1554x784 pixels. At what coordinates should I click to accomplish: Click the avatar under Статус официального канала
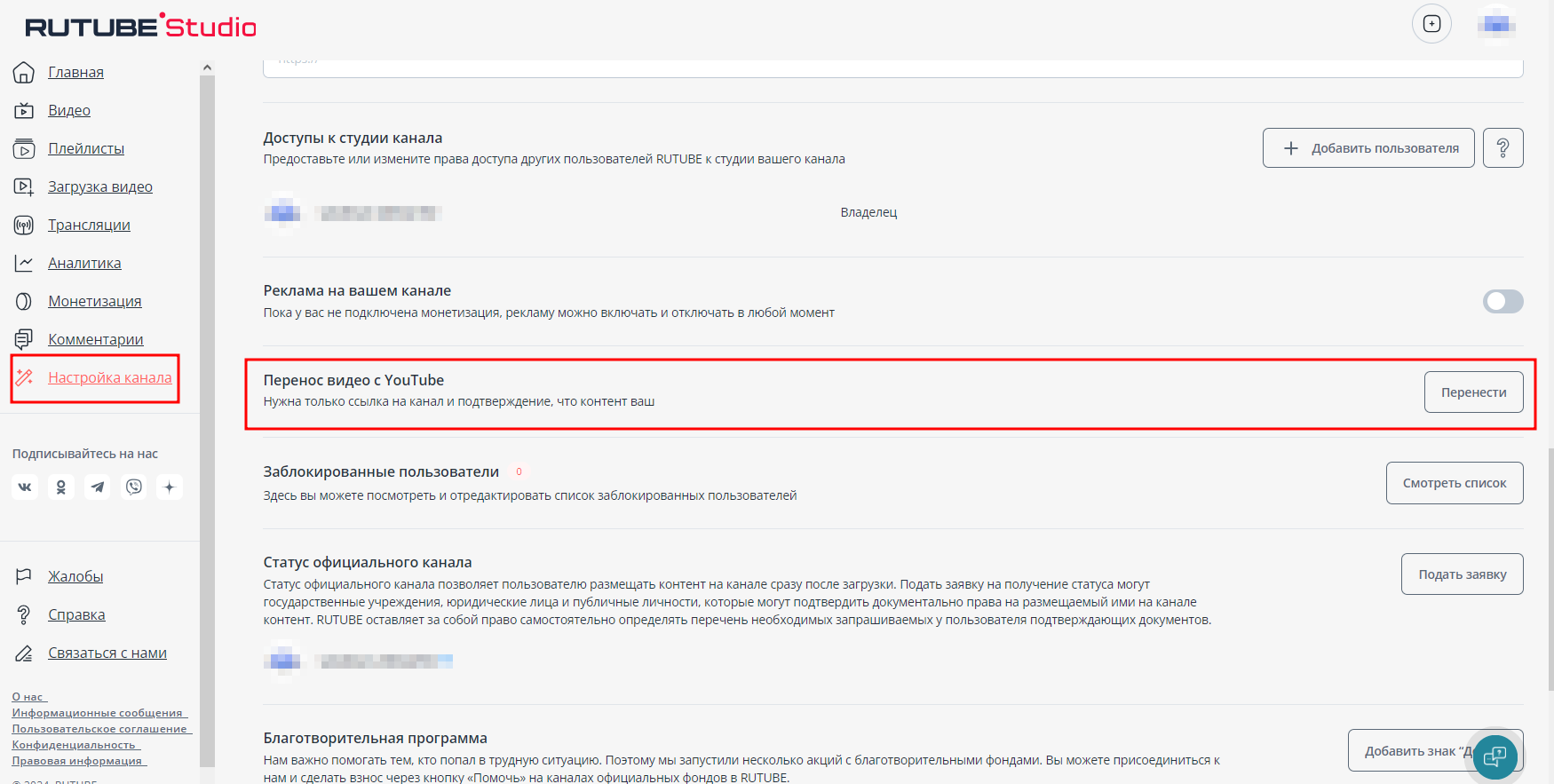pyautogui.click(x=283, y=661)
